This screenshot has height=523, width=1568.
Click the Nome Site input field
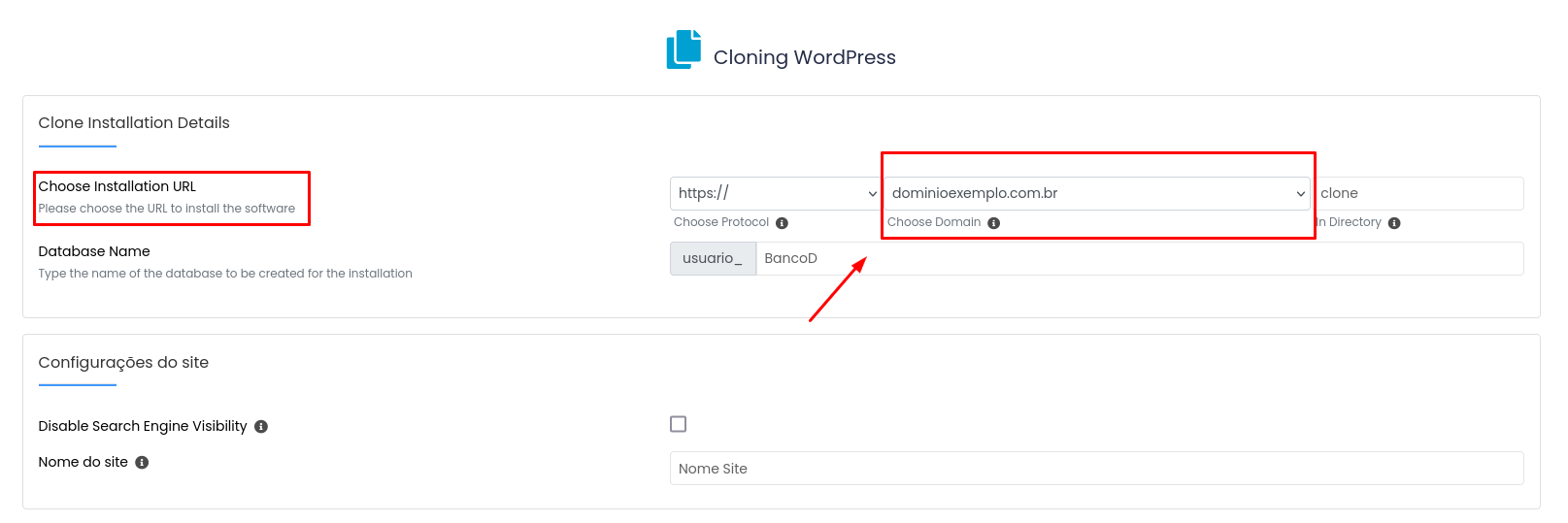(x=1097, y=468)
